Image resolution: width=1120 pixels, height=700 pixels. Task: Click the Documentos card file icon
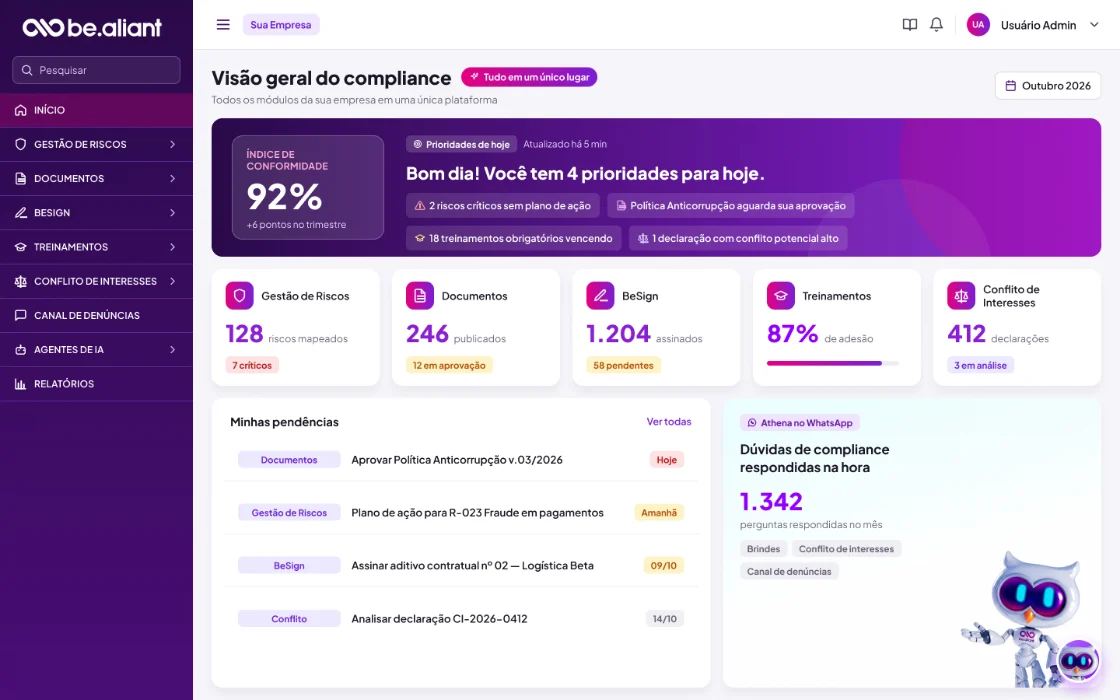(x=419, y=296)
